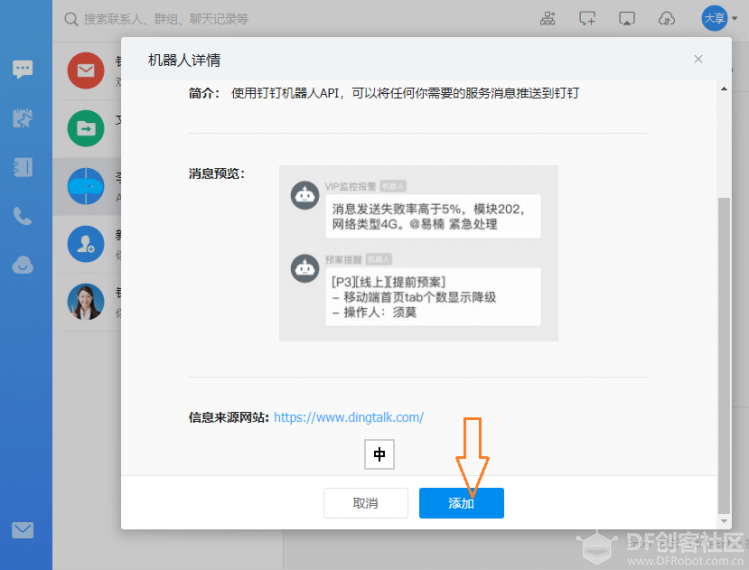Click the dialog scrollbar up arrow
This screenshot has width=749, height=570.
coord(724,88)
